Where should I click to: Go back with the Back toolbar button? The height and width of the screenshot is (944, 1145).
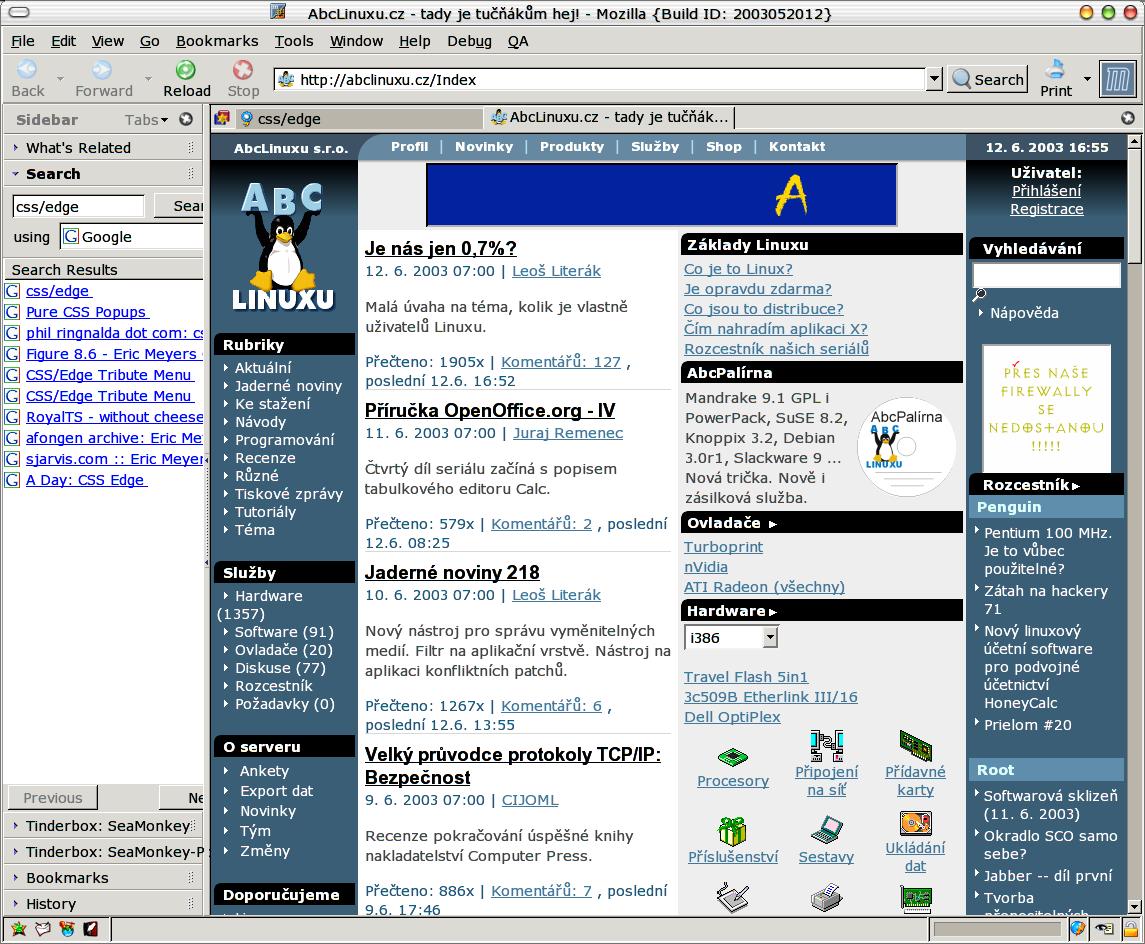28,79
